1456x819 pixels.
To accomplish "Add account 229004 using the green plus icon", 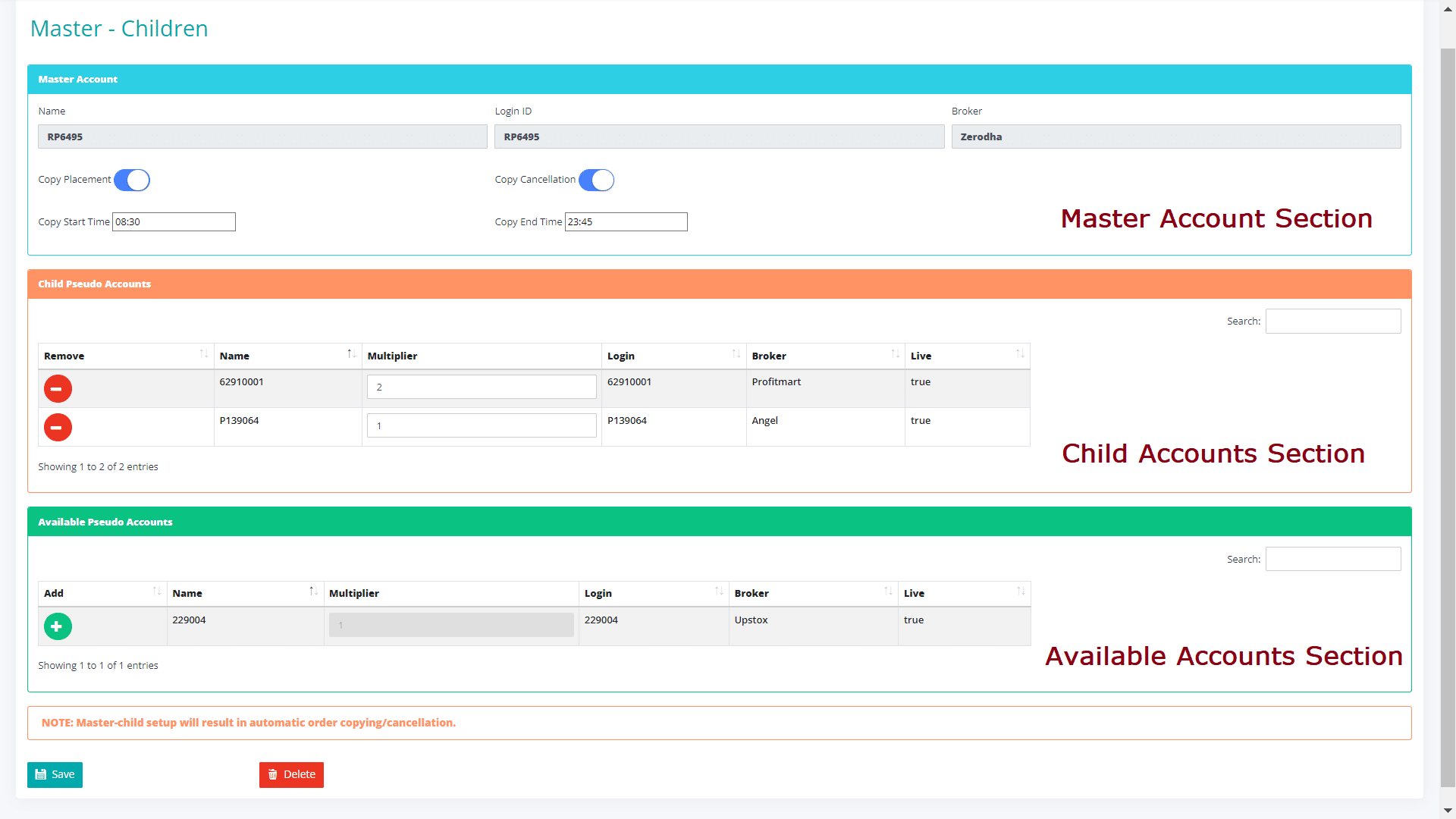I will (57, 626).
